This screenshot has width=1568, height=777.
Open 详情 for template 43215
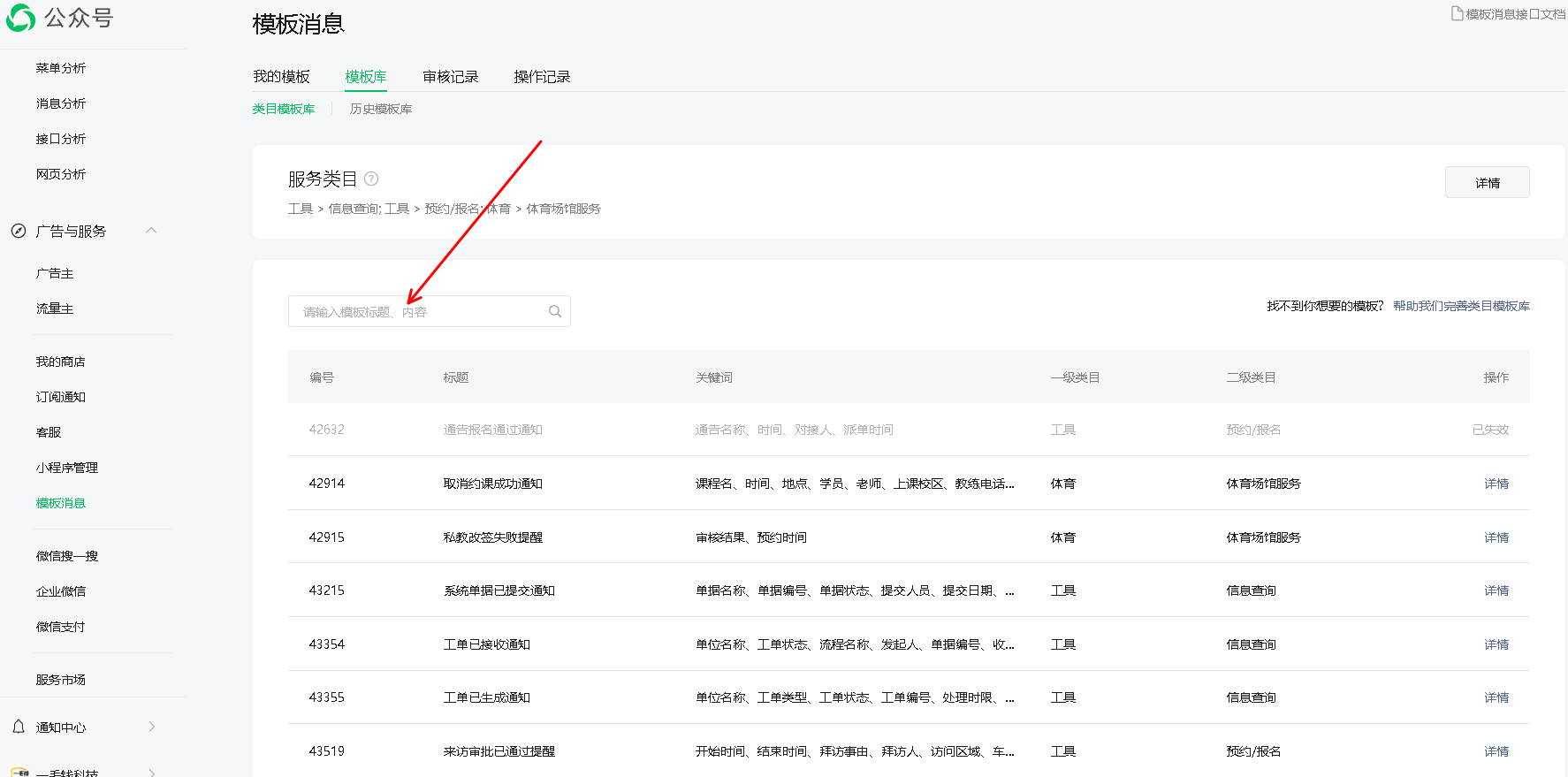click(x=1496, y=590)
